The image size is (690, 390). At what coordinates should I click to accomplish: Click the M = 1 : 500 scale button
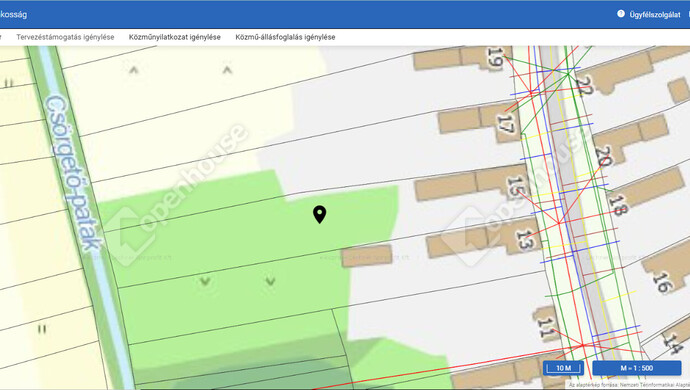coord(636,368)
